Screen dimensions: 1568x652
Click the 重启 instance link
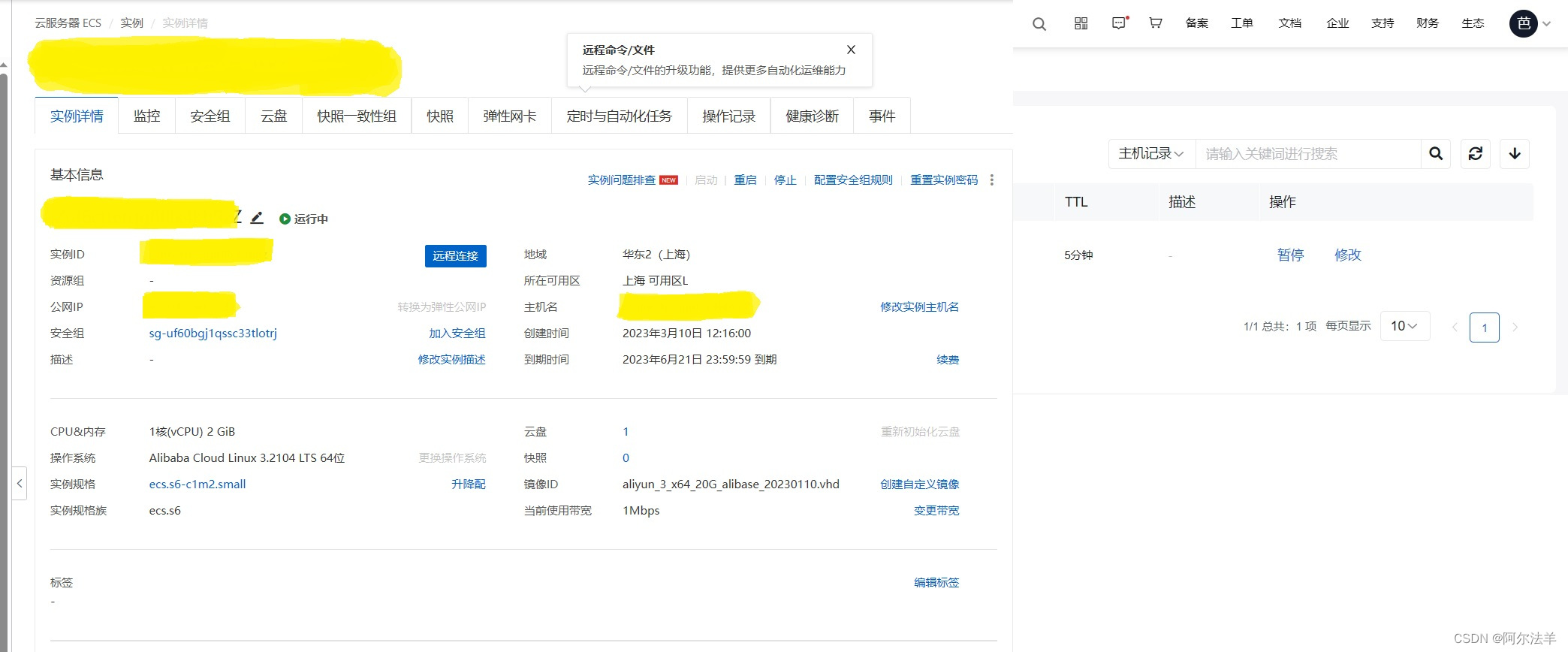click(745, 180)
